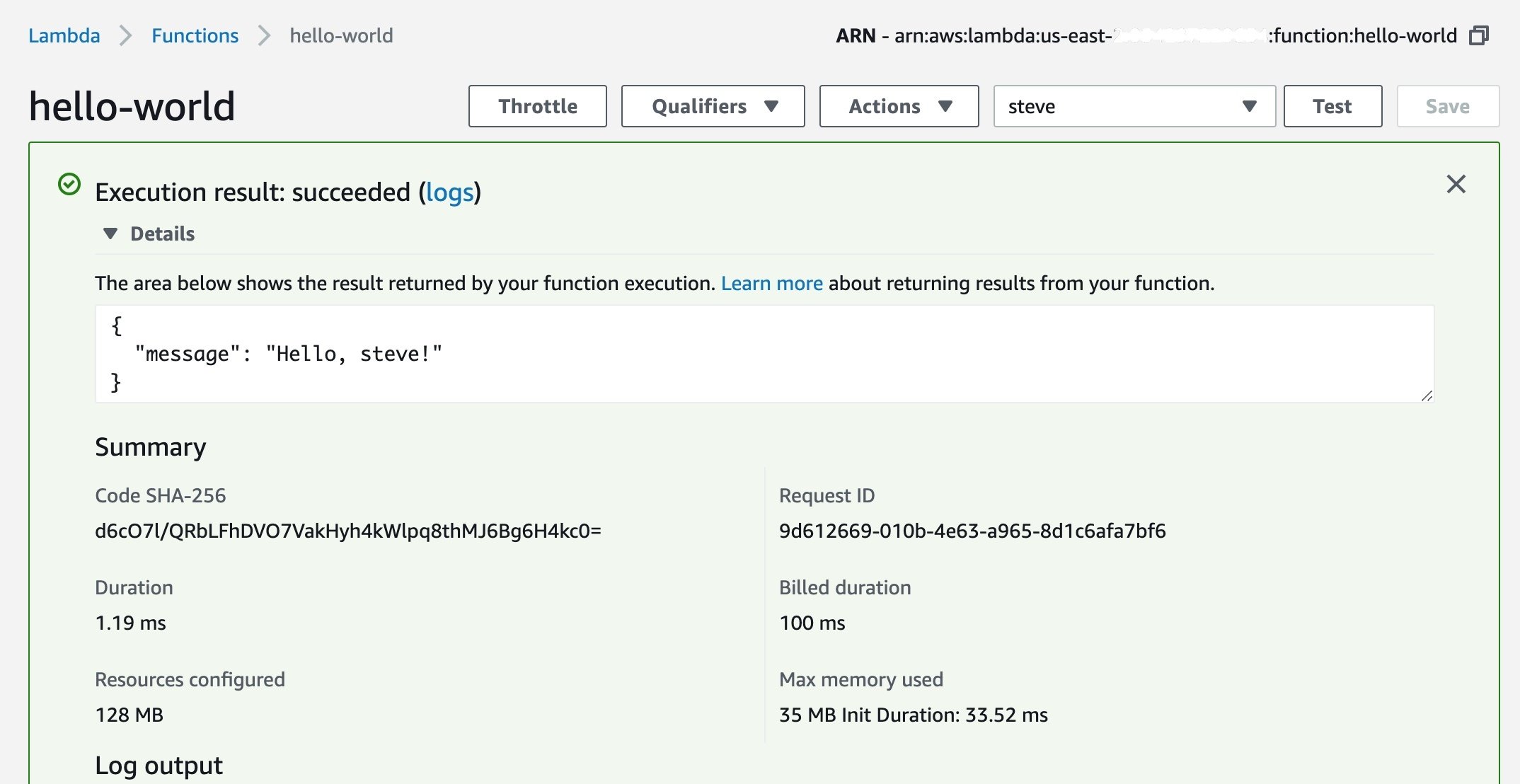Click the Log output heading
The height and width of the screenshot is (784, 1520).
[159, 765]
